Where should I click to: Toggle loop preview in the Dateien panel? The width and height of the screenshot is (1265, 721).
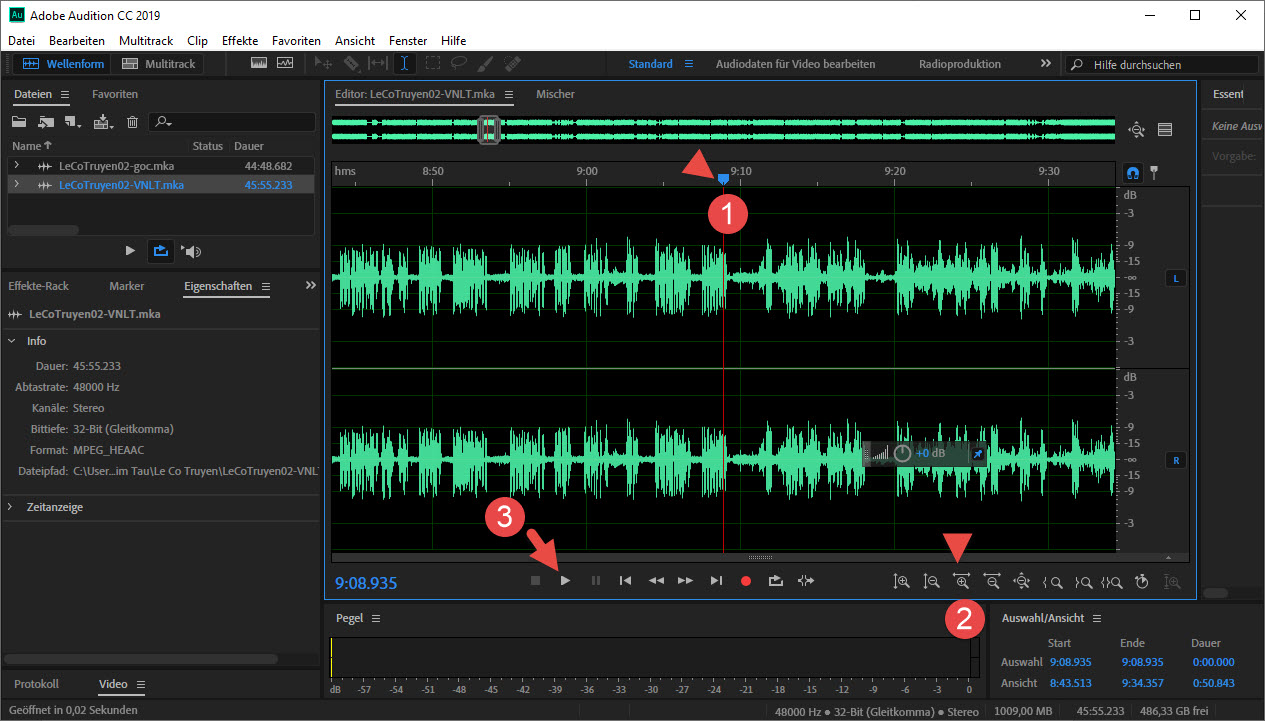pos(160,251)
